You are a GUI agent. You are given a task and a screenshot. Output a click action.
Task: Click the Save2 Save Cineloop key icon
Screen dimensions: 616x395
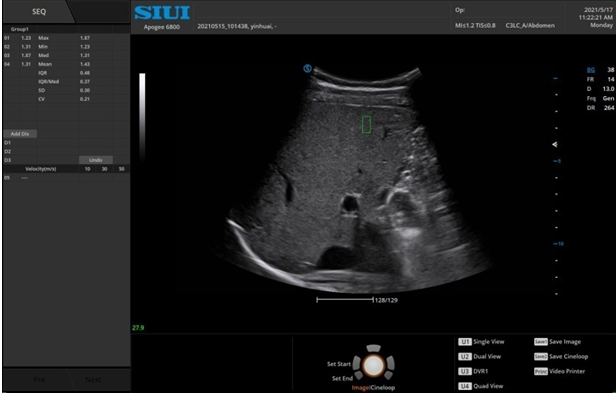541,356
